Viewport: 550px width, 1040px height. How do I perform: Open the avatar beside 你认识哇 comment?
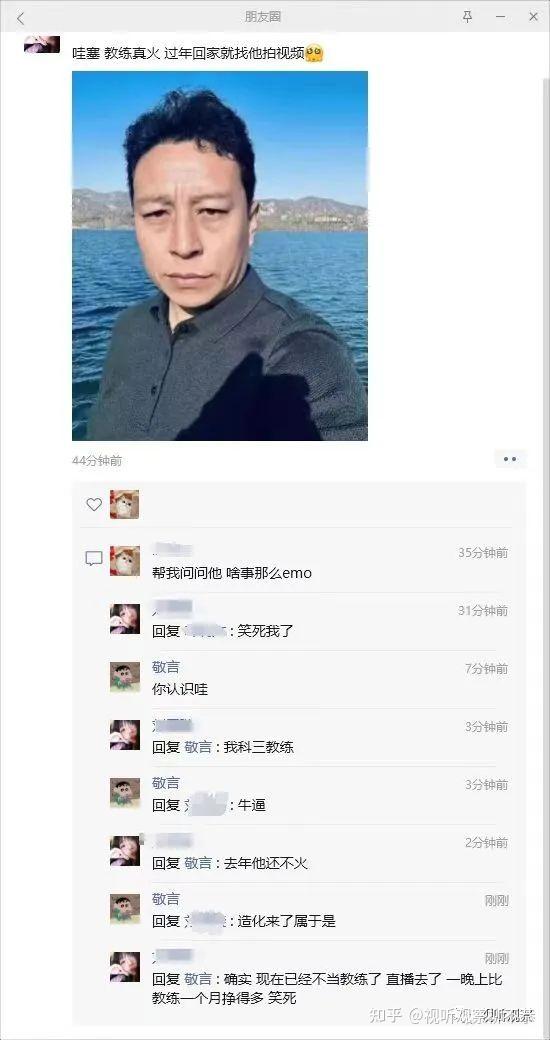pyautogui.click(x=125, y=677)
